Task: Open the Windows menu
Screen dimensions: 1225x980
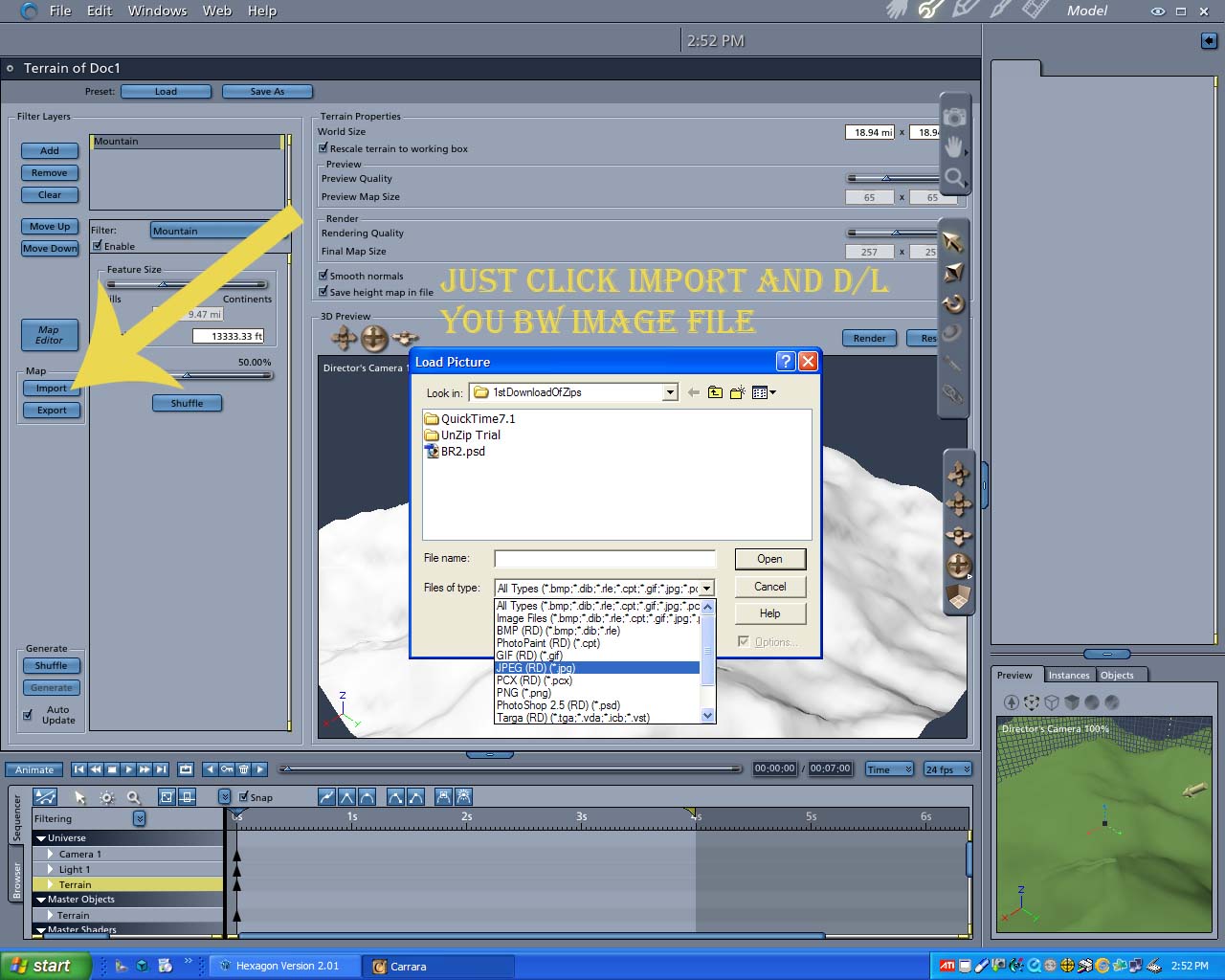Action: tap(157, 11)
